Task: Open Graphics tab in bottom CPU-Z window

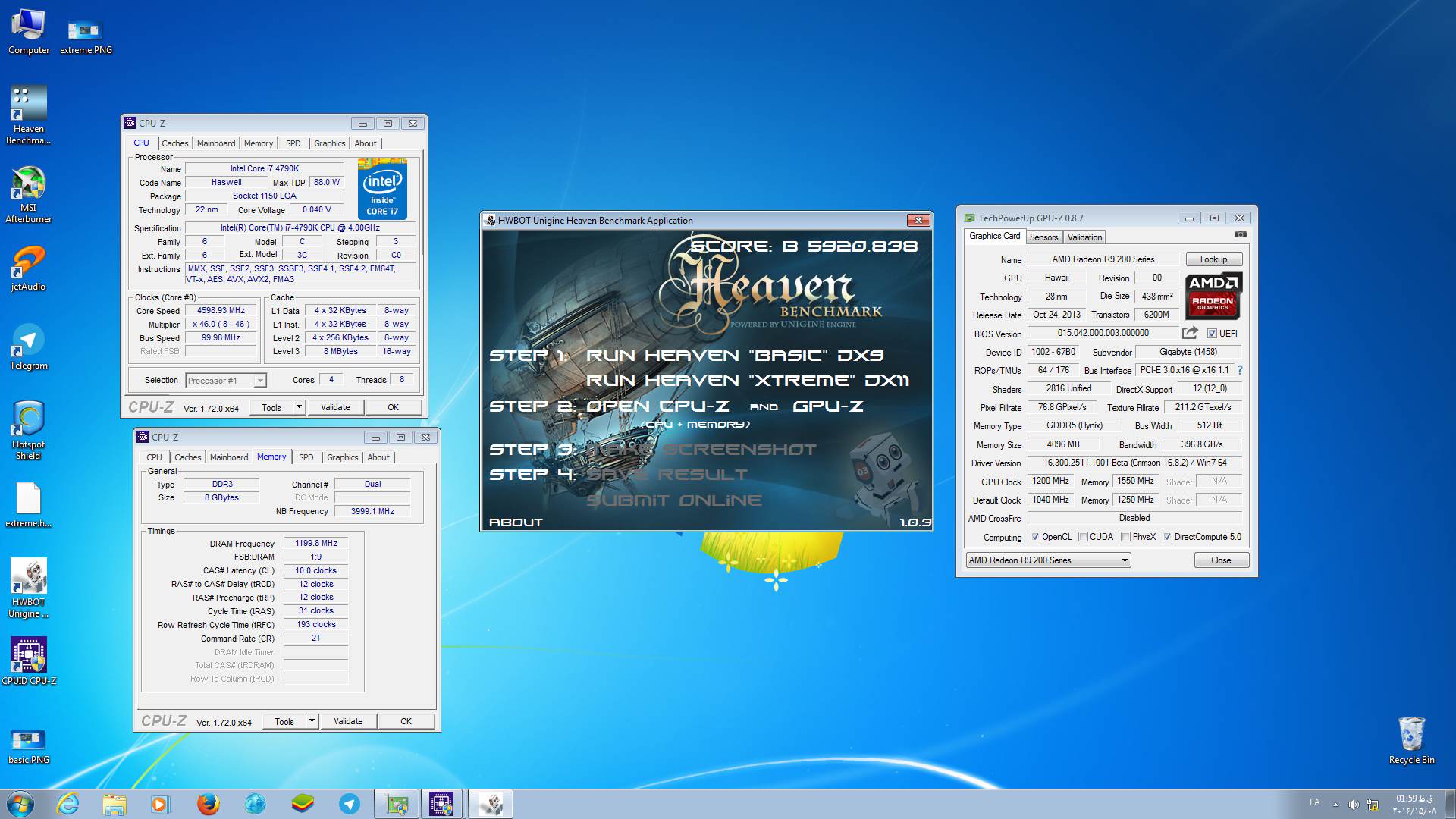Action: [342, 457]
